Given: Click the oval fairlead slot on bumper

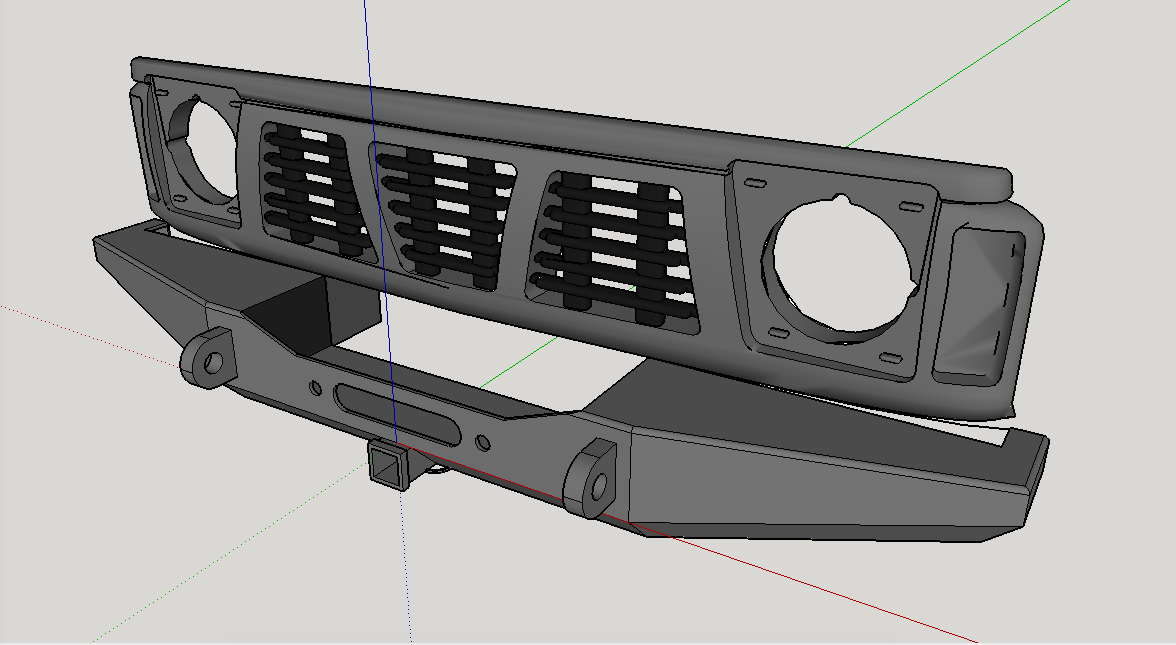Looking at the screenshot, I should pos(397,416).
